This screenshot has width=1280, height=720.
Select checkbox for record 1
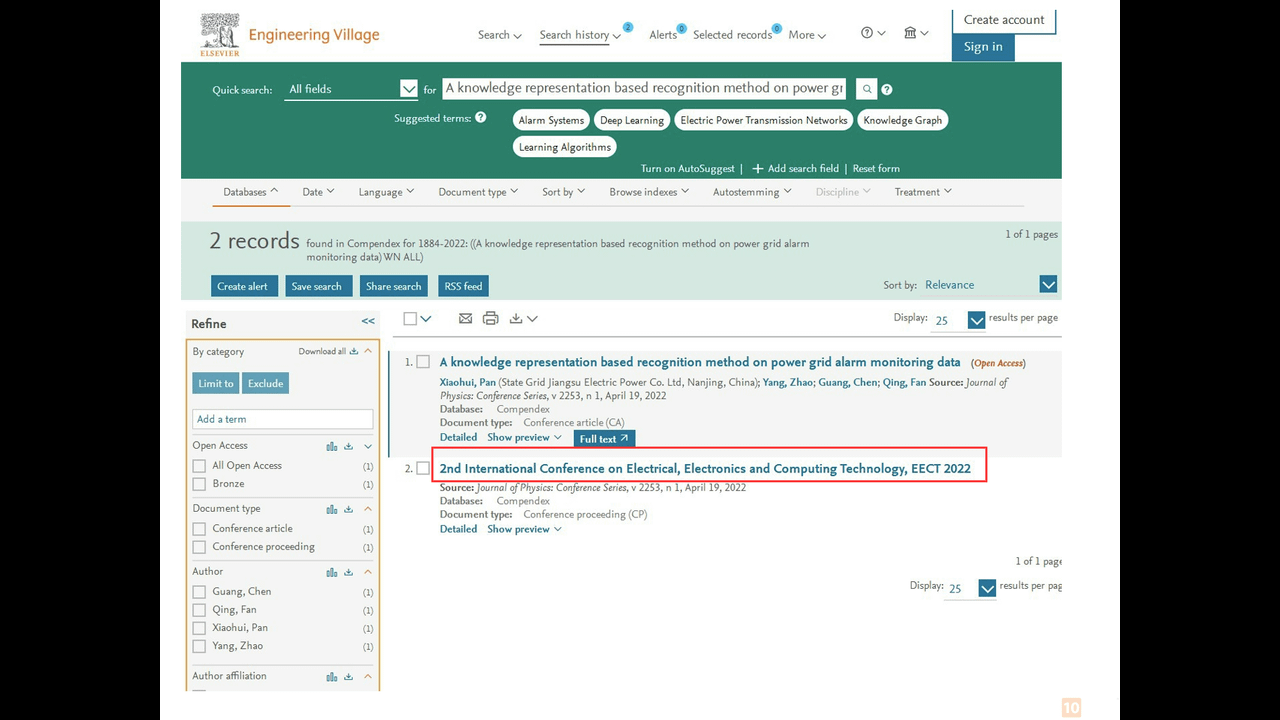tap(423, 361)
